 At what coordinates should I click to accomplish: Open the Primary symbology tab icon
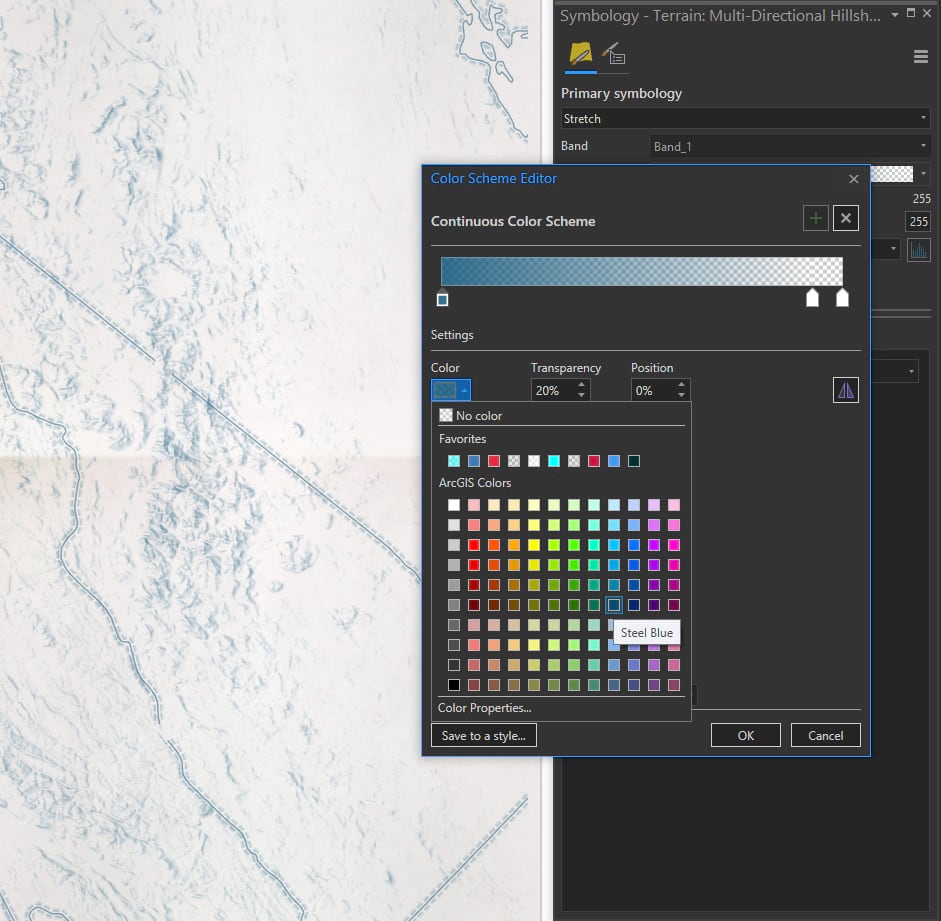pos(580,55)
